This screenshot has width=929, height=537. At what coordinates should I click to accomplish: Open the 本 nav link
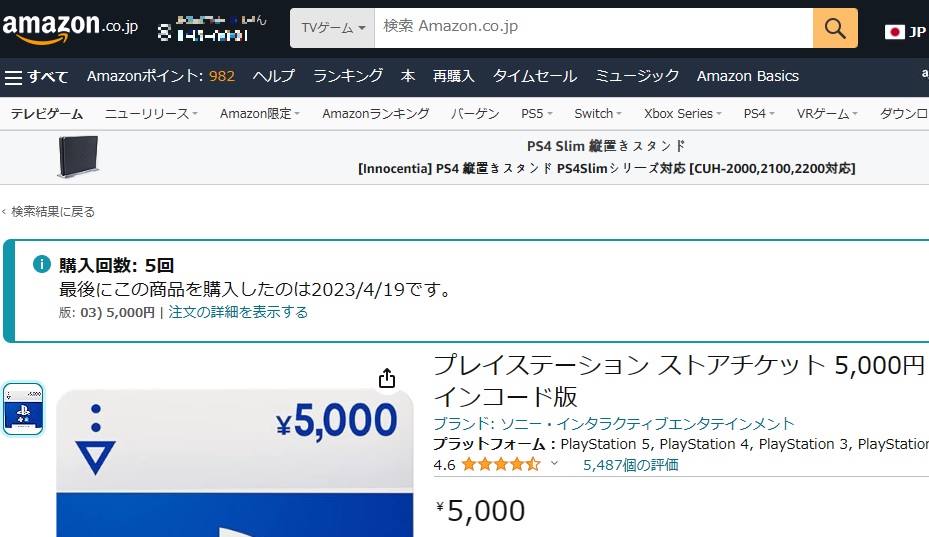[x=408, y=76]
